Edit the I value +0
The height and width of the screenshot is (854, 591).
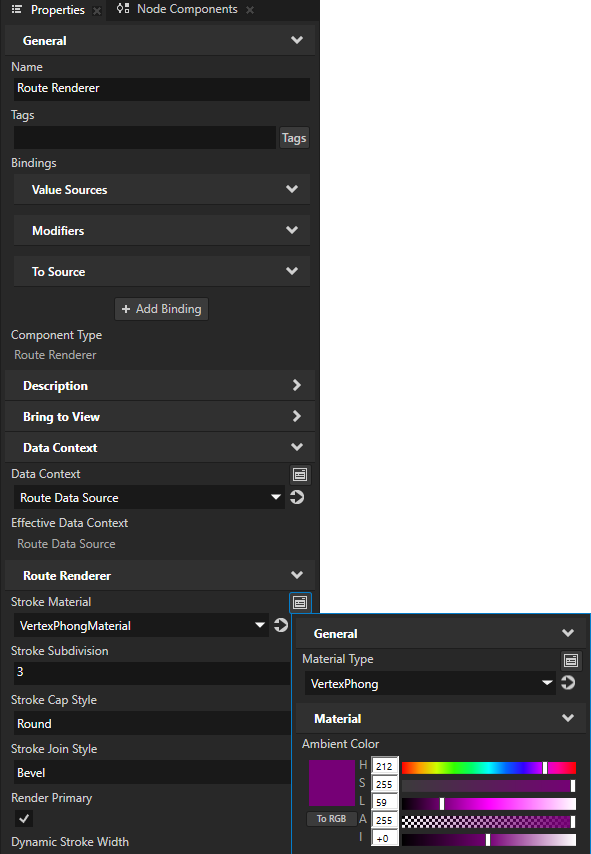coord(385,838)
